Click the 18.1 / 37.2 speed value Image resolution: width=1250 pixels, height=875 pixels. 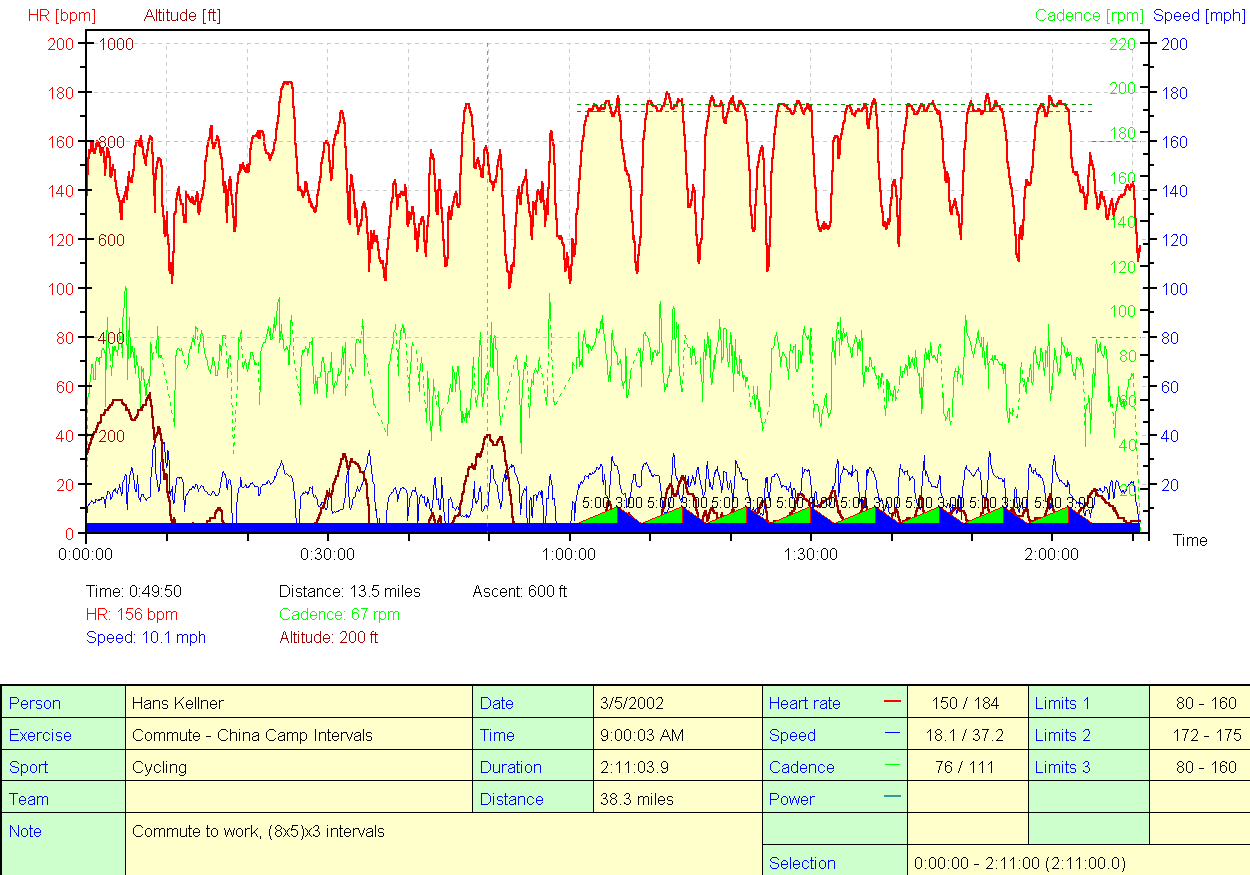[x=967, y=735]
